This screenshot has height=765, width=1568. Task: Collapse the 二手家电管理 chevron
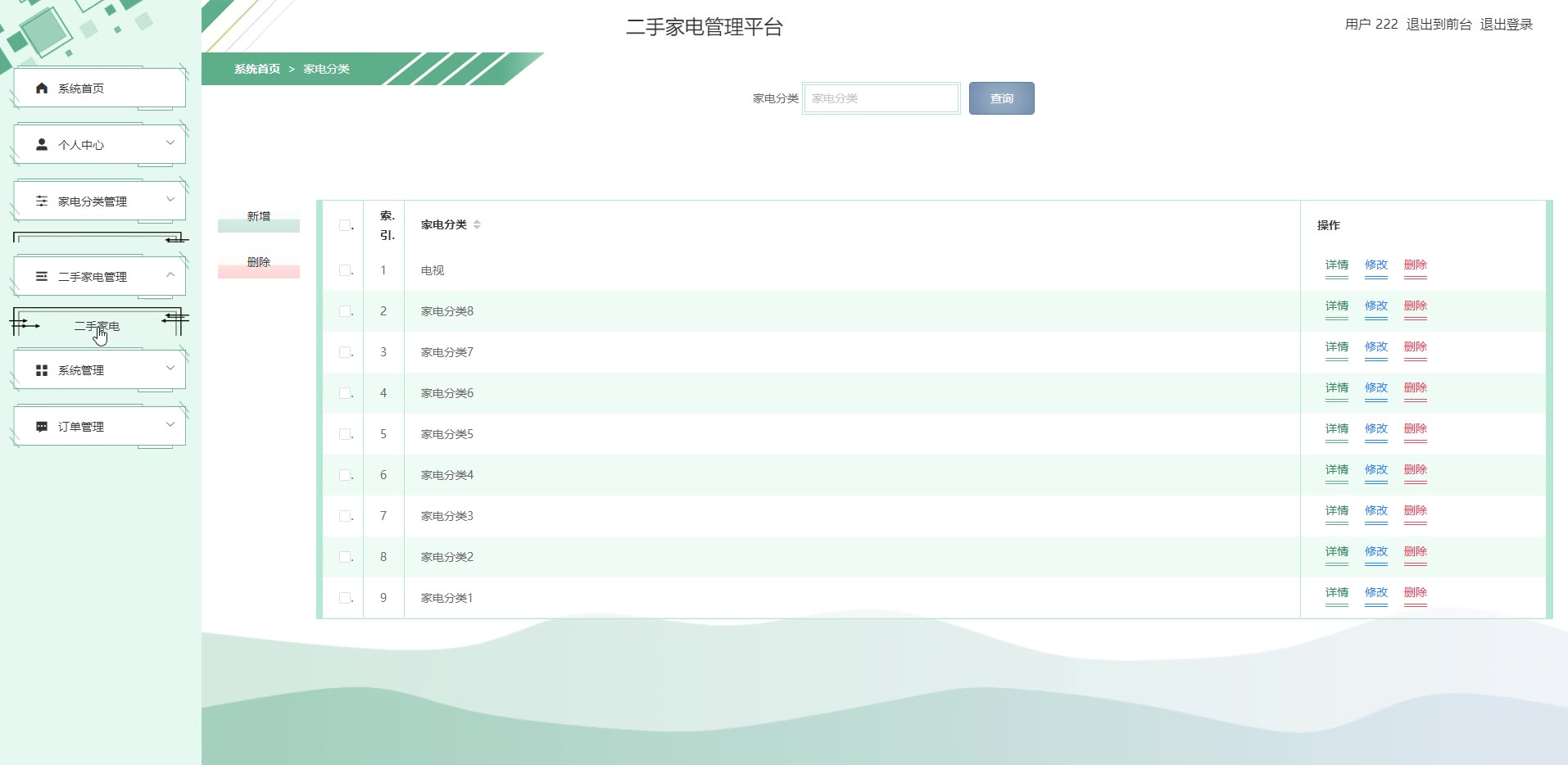[170, 275]
